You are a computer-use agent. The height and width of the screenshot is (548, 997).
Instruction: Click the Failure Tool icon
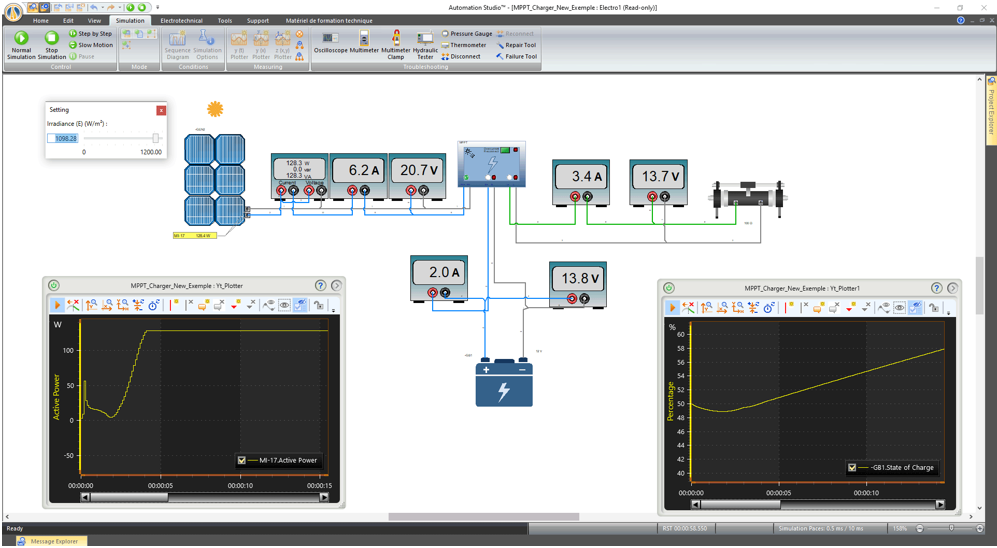(516, 57)
